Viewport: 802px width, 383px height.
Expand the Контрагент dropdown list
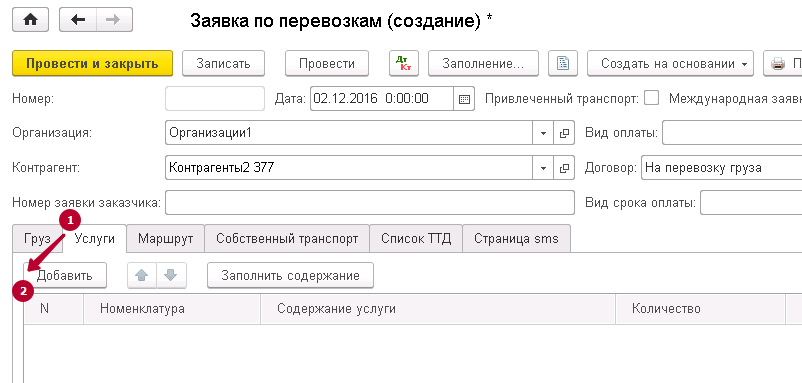(x=543, y=168)
